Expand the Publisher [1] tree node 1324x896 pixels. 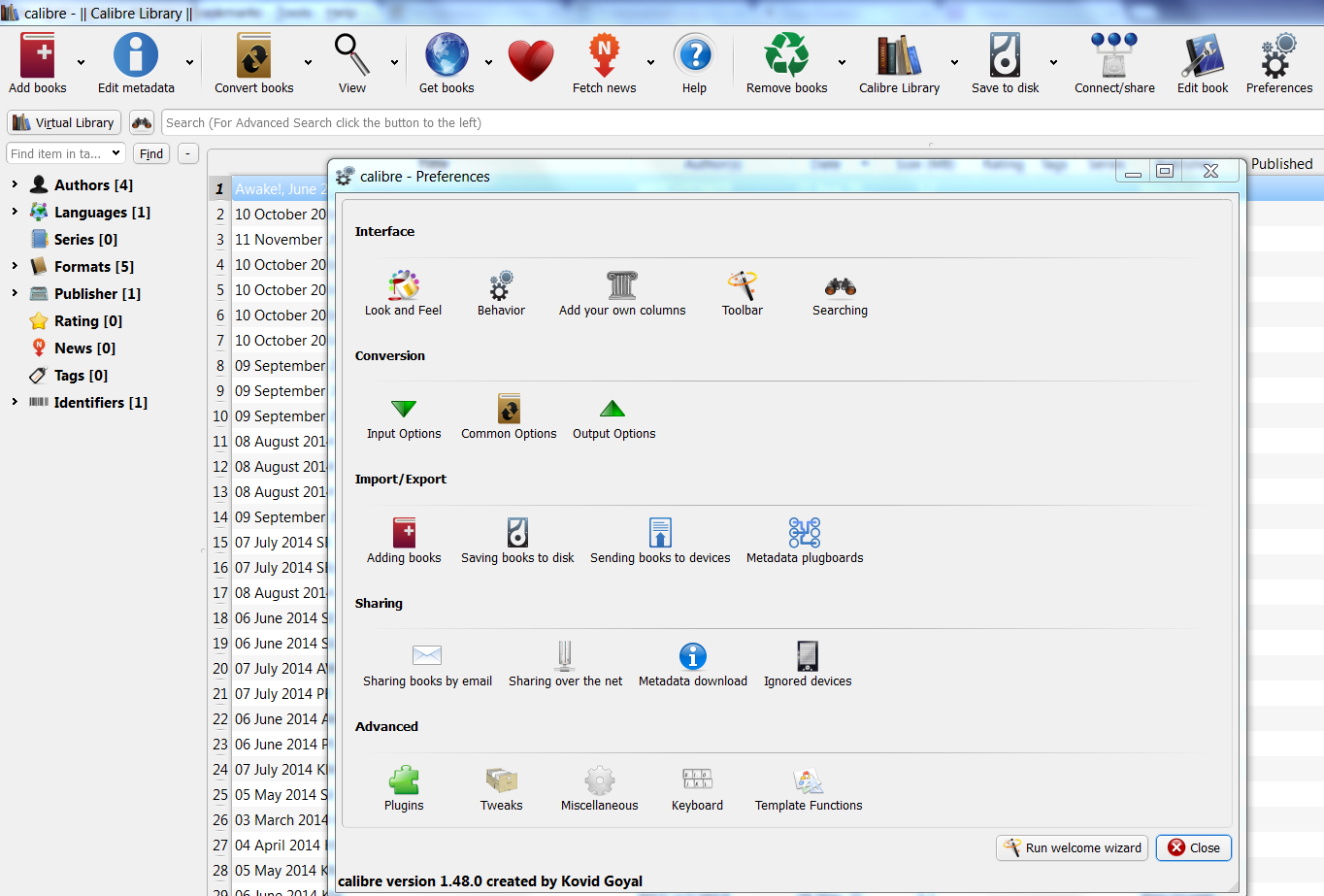tap(15, 292)
